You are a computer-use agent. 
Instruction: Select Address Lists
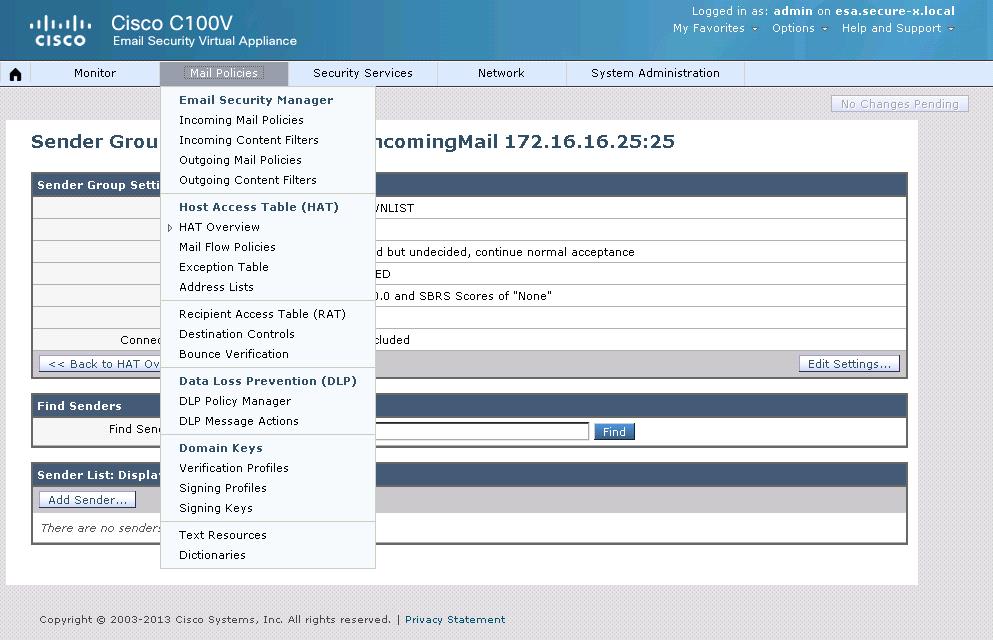point(216,287)
